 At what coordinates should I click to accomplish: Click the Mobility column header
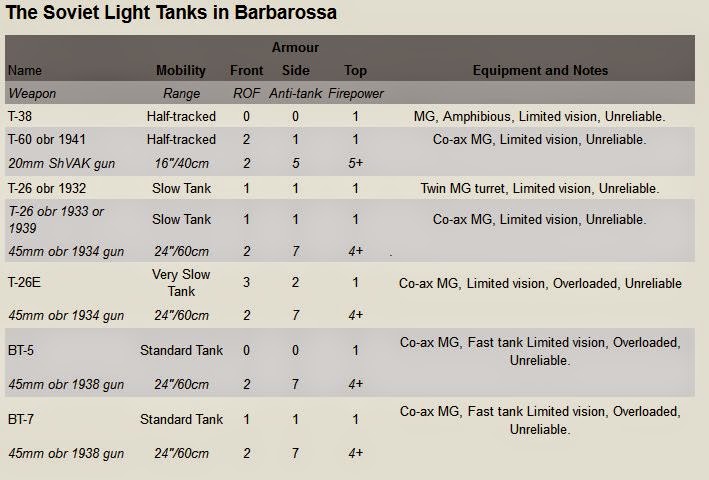click(181, 71)
